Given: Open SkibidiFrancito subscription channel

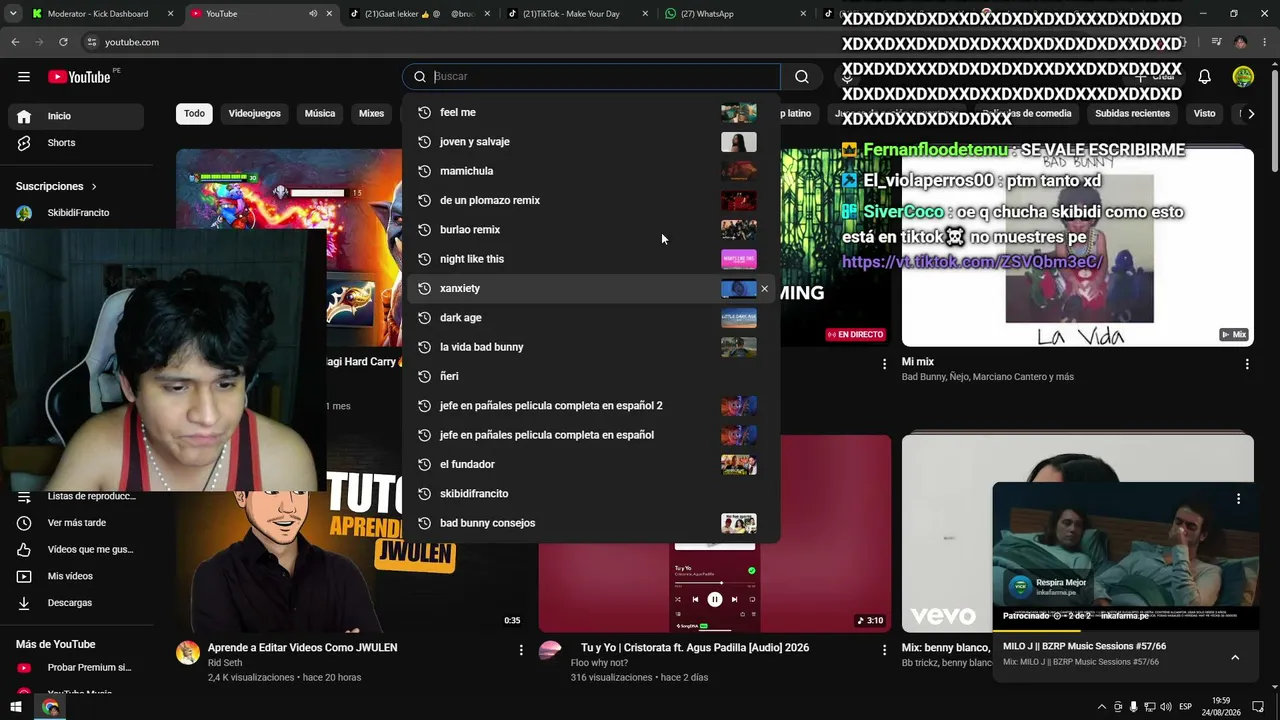Looking at the screenshot, I should [x=76, y=213].
